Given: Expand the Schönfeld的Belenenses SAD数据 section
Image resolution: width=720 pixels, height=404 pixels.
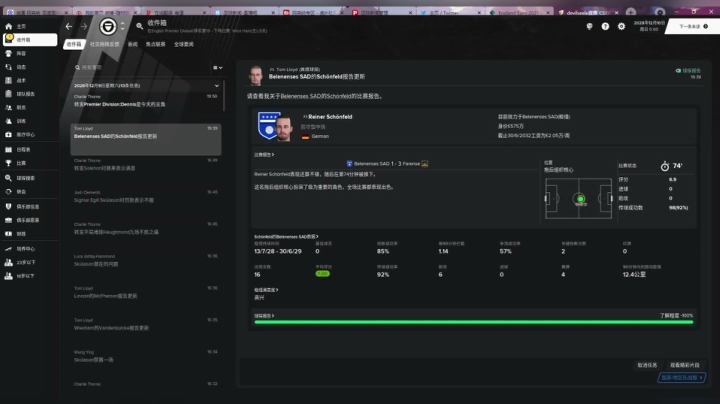Looking at the screenshot, I should tap(286, 237).
